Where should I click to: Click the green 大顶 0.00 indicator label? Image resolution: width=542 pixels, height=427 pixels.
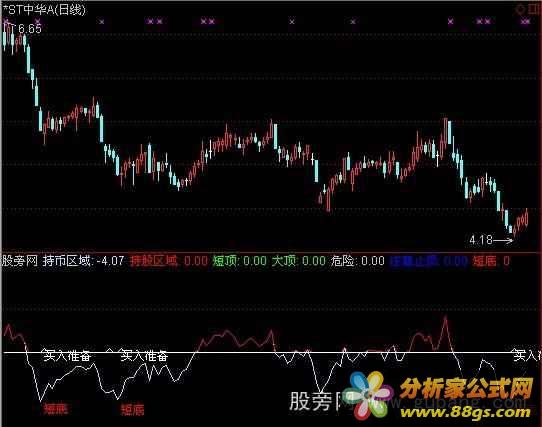pos(299,261)
